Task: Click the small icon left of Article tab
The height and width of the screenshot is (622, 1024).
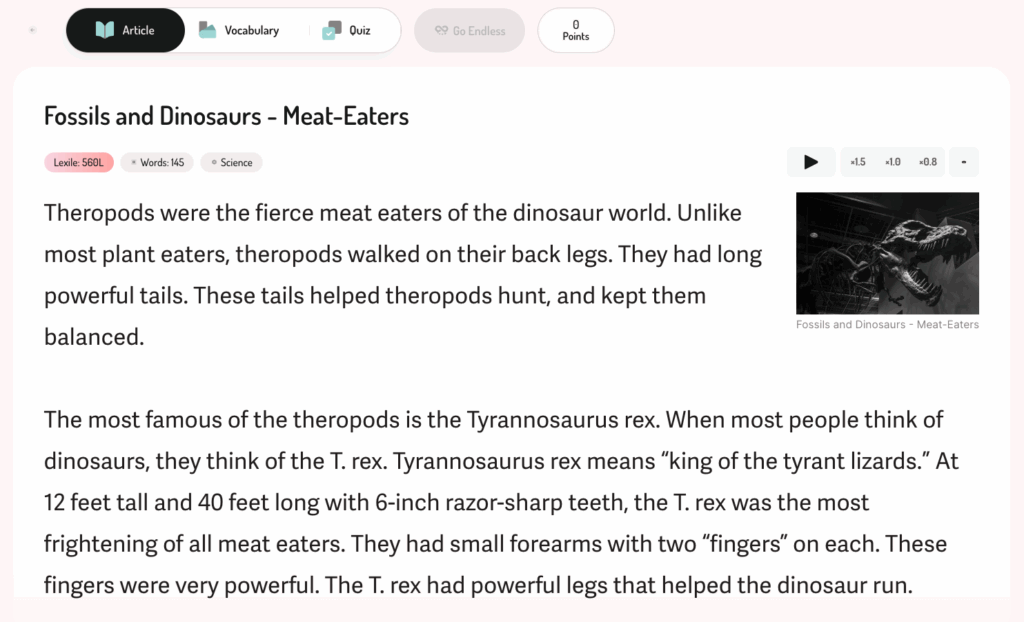Action: pos(33,30)
